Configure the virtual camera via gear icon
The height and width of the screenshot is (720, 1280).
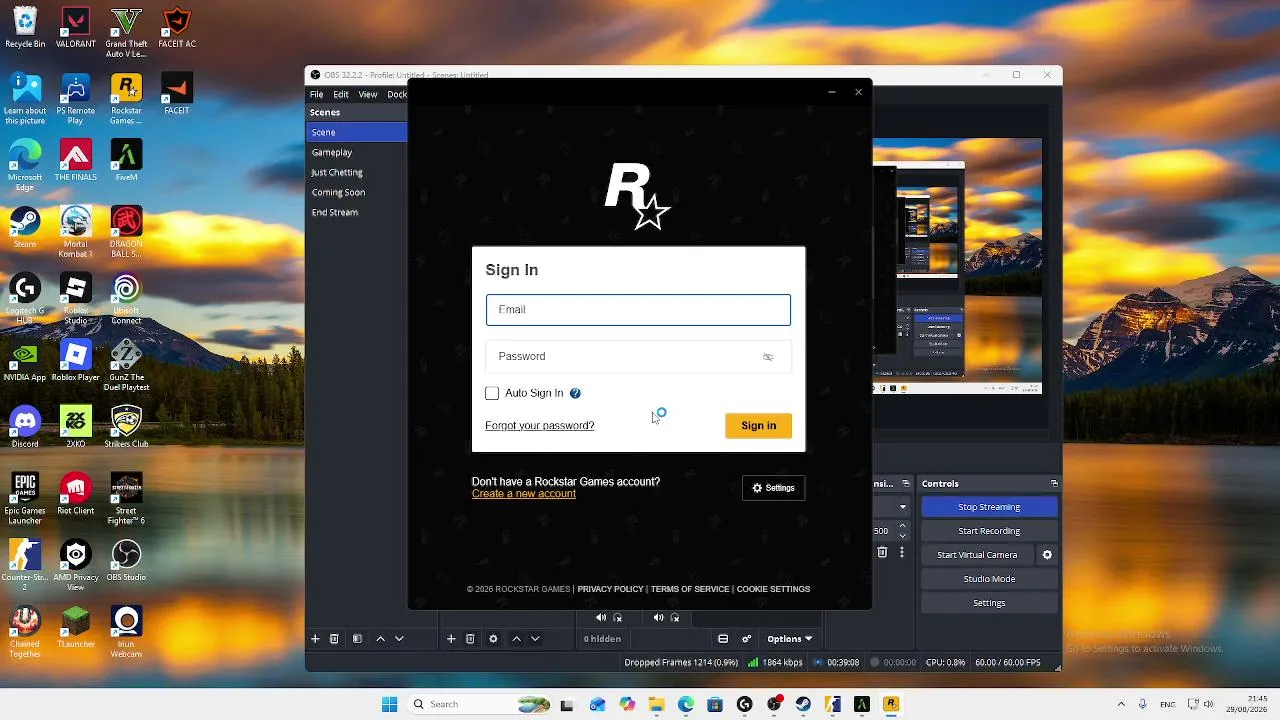[x=1047, y=555]
